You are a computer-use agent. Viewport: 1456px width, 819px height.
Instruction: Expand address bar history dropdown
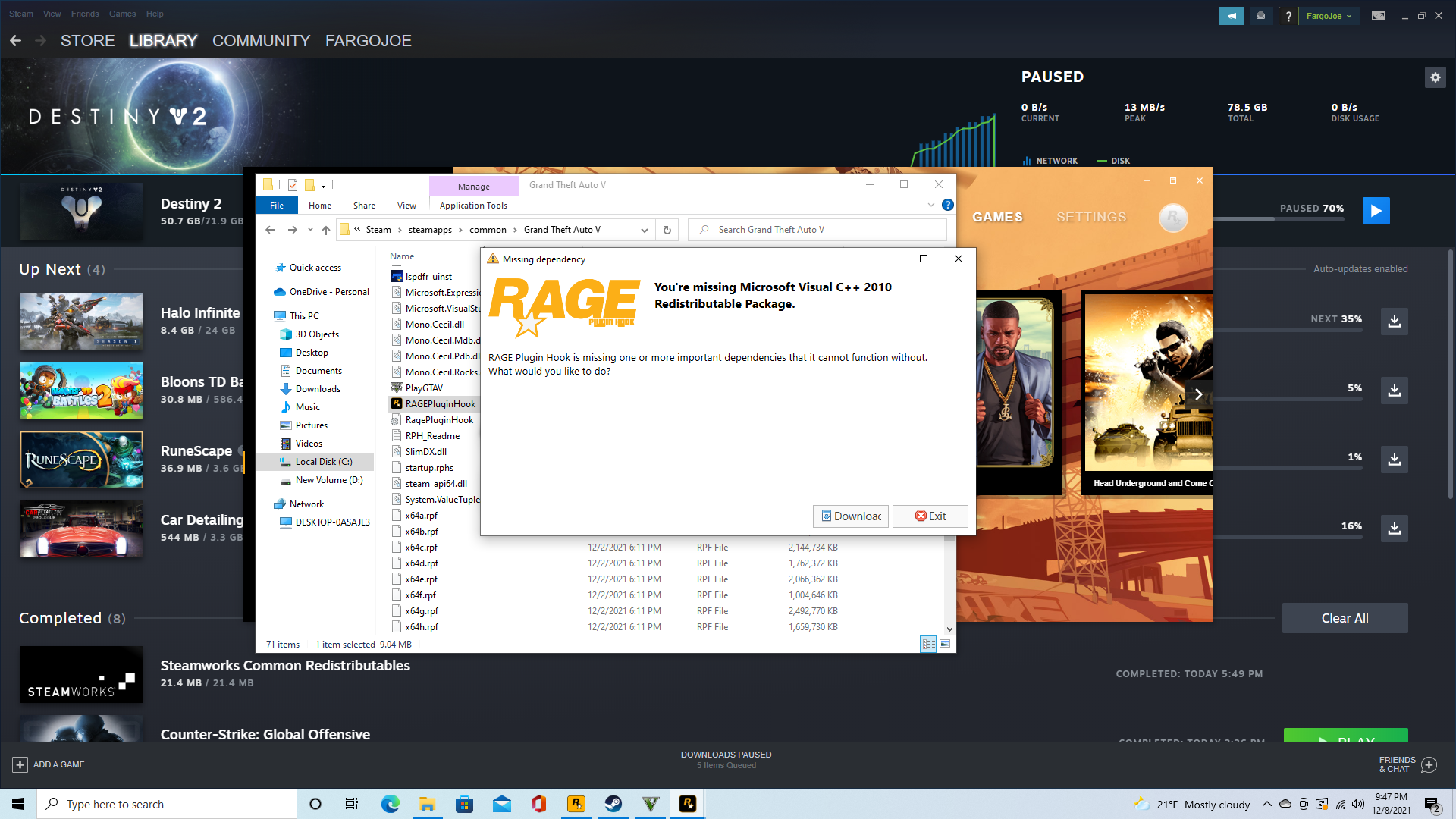(644, 230)
